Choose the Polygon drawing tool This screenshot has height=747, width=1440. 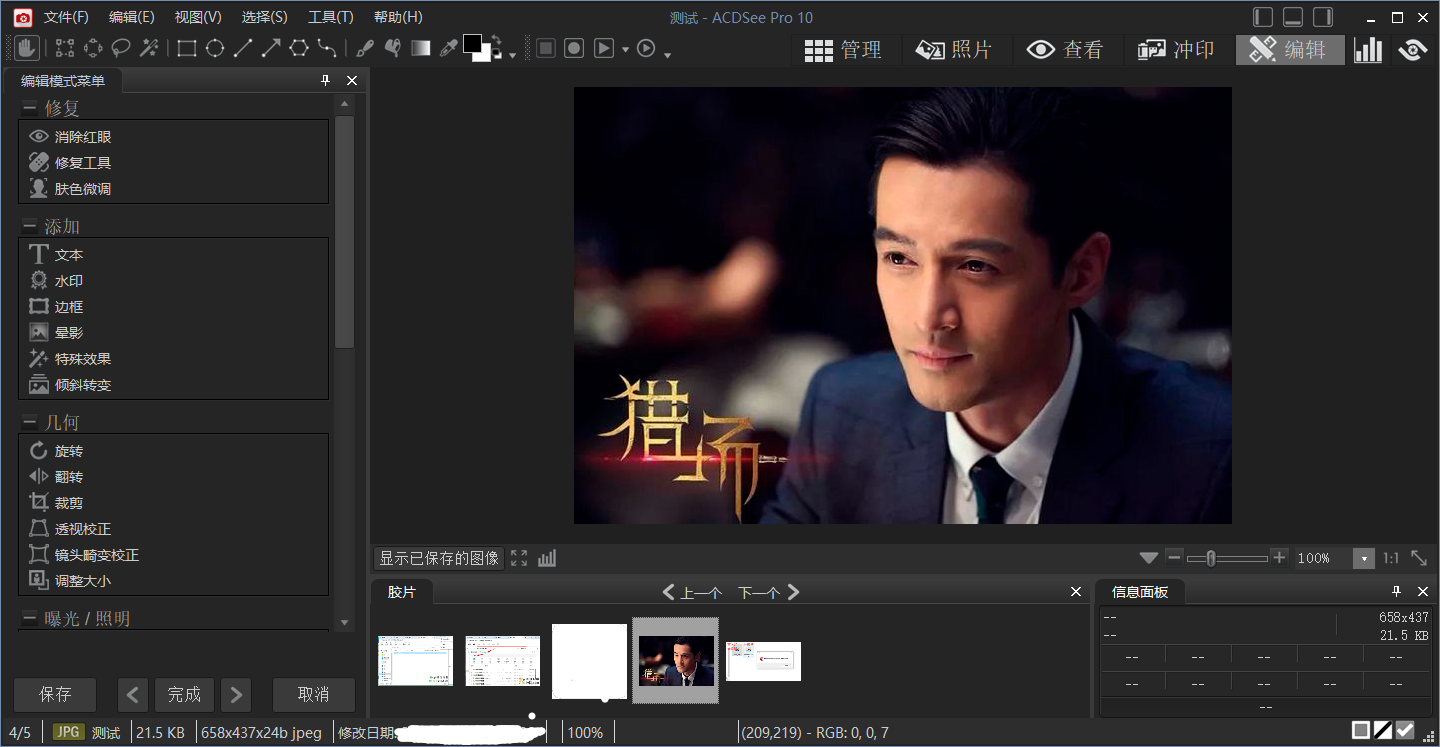coord(299,48)
